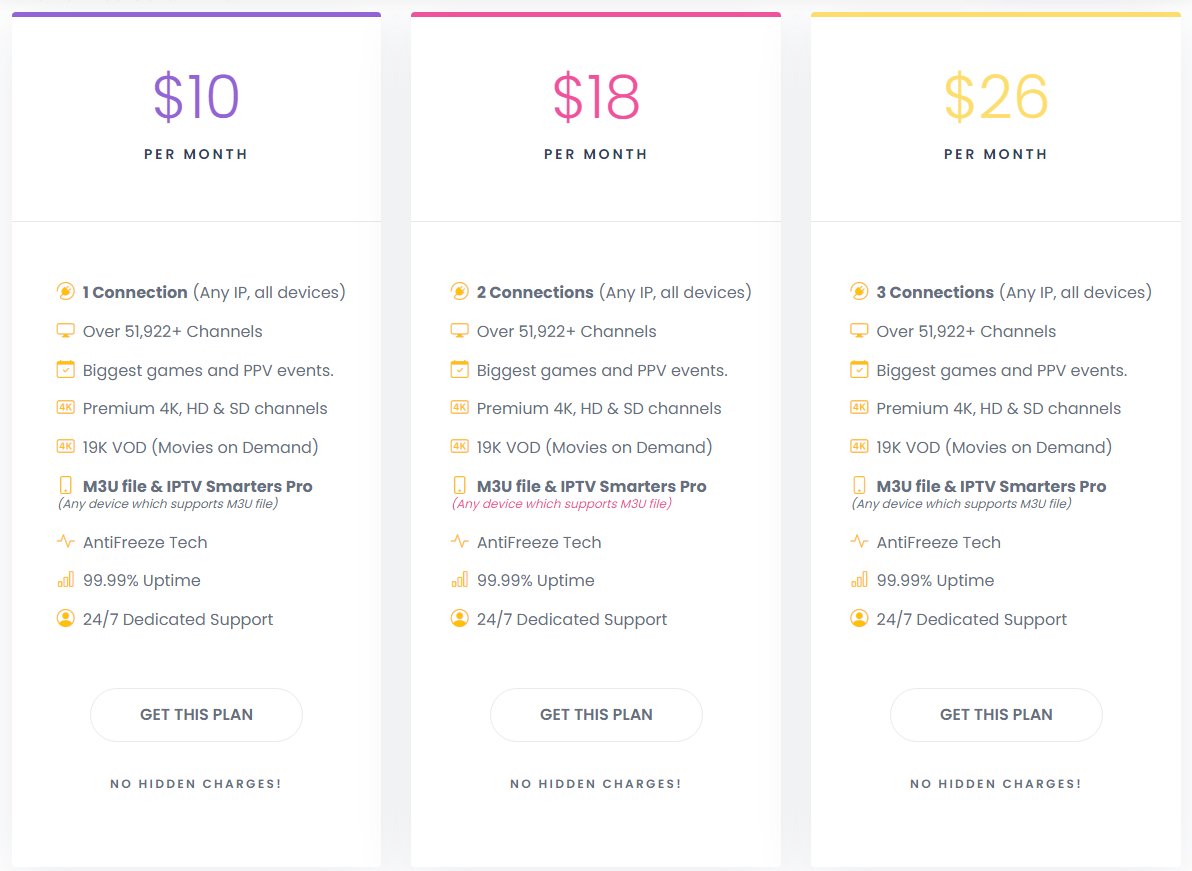Viewport: 1192px width, 871px height.
Task: Click the 4K icon beside Premium channels, $10 plan
Action: pyautogui.click(x=65, y=408)
